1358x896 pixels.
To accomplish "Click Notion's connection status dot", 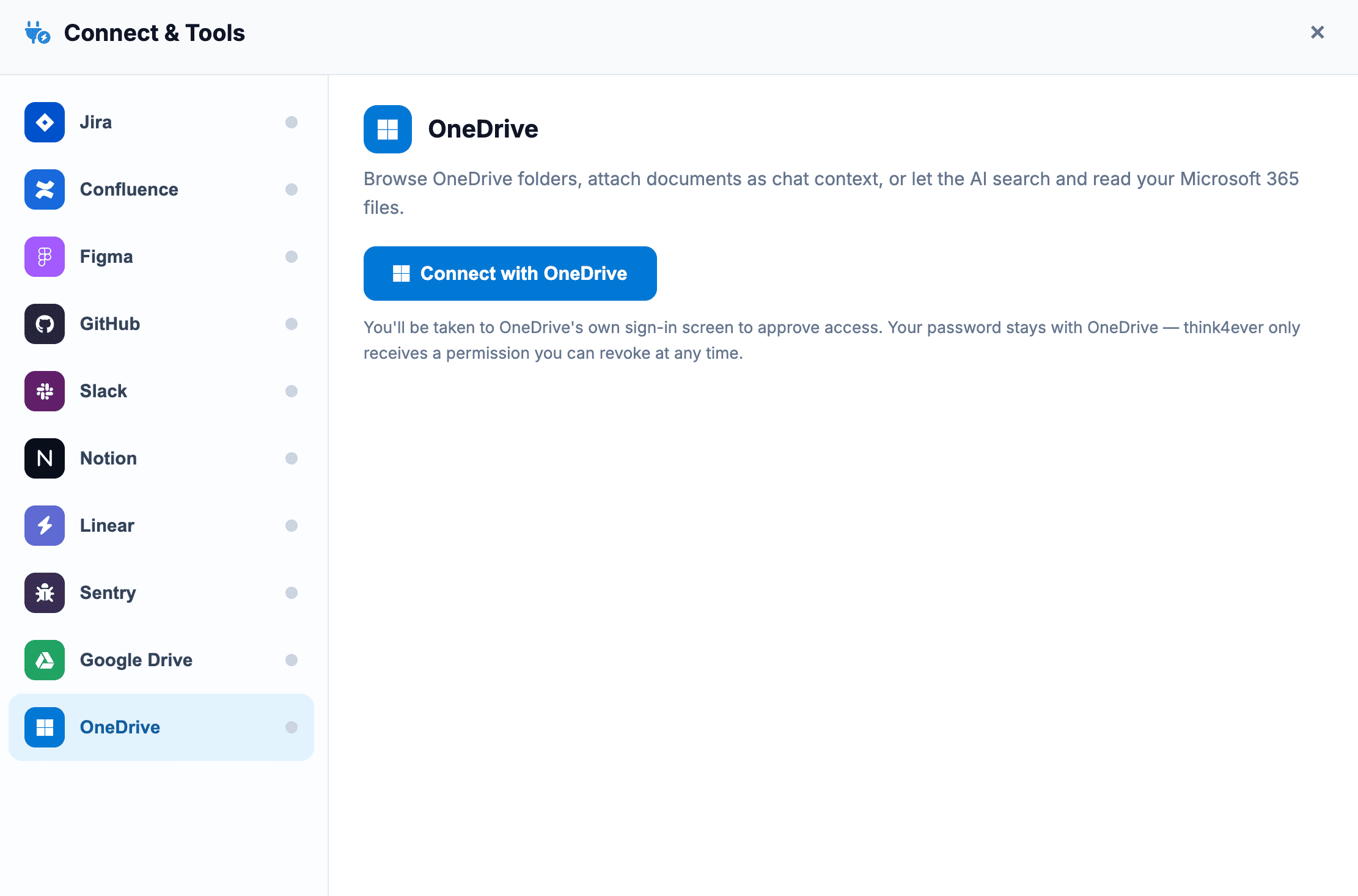I will tap(292, 458).
